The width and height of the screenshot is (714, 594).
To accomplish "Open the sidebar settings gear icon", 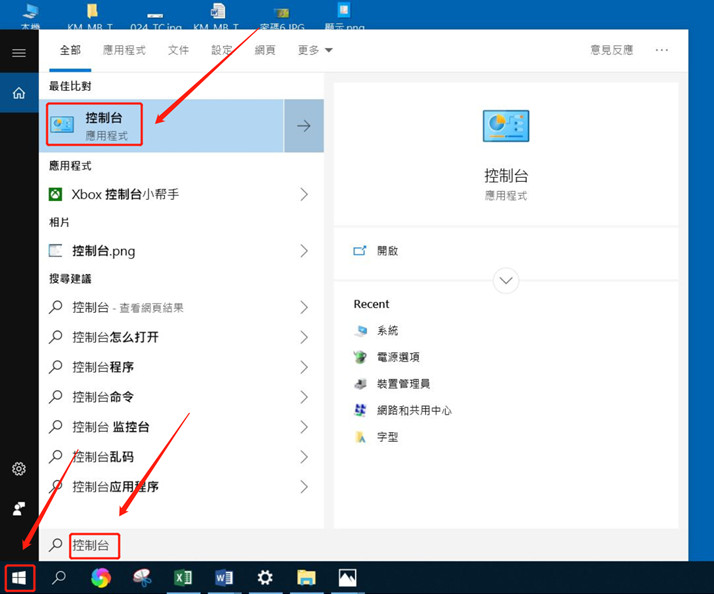I will pos(19,469).
